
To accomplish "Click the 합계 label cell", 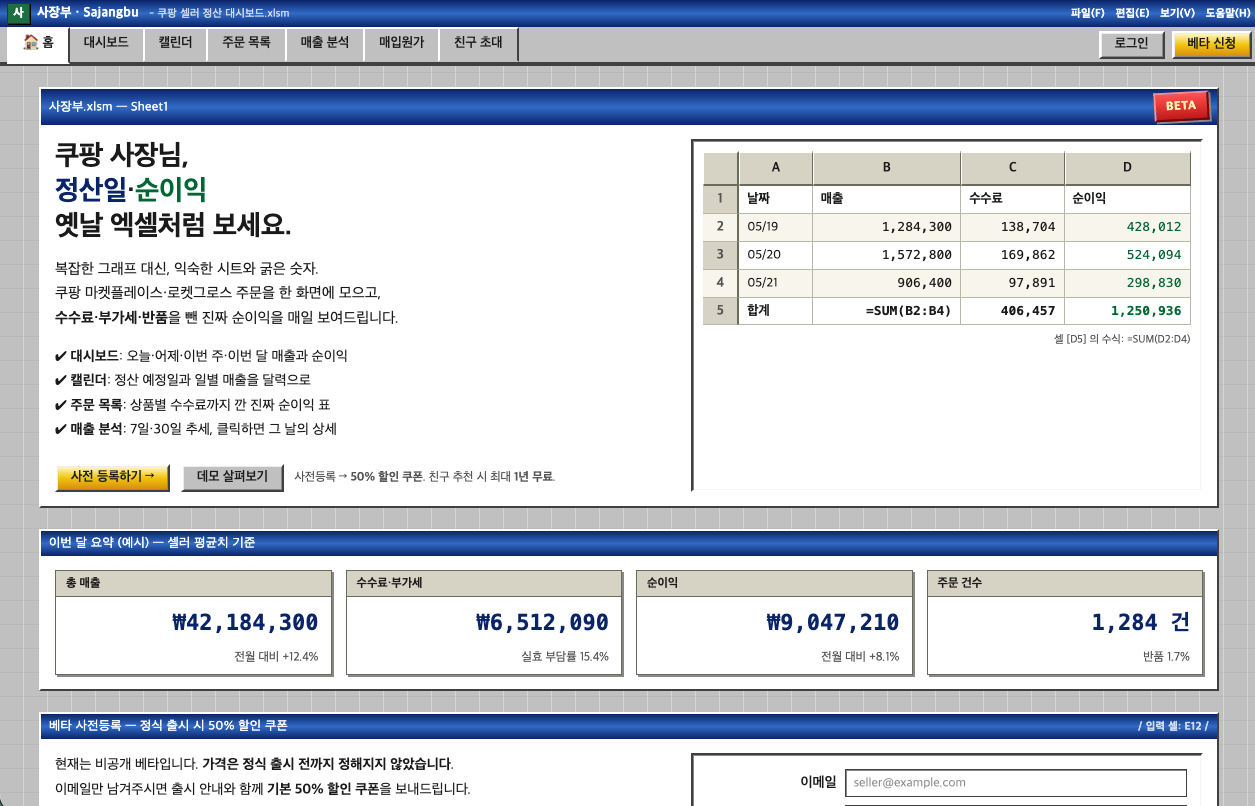I will tap(776, 311).
